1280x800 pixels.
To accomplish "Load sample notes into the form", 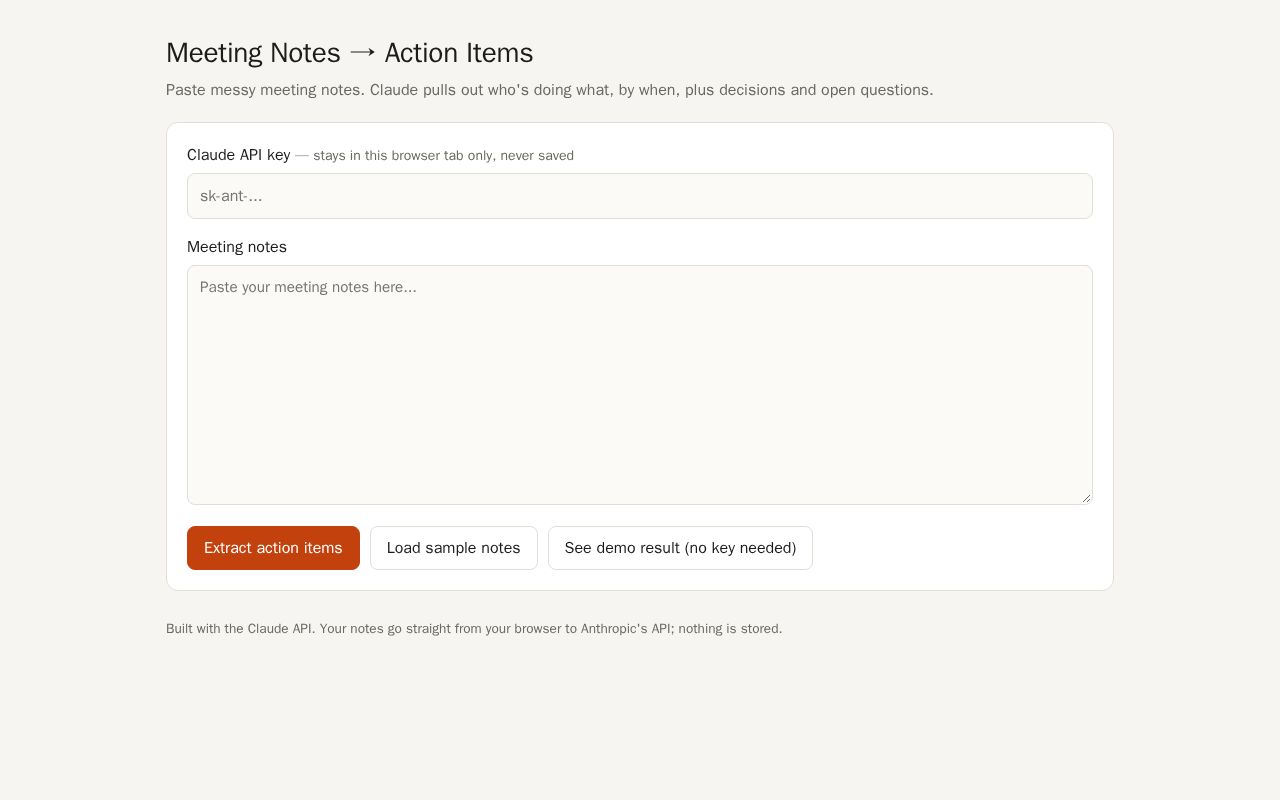I will (x=454, y=548).
